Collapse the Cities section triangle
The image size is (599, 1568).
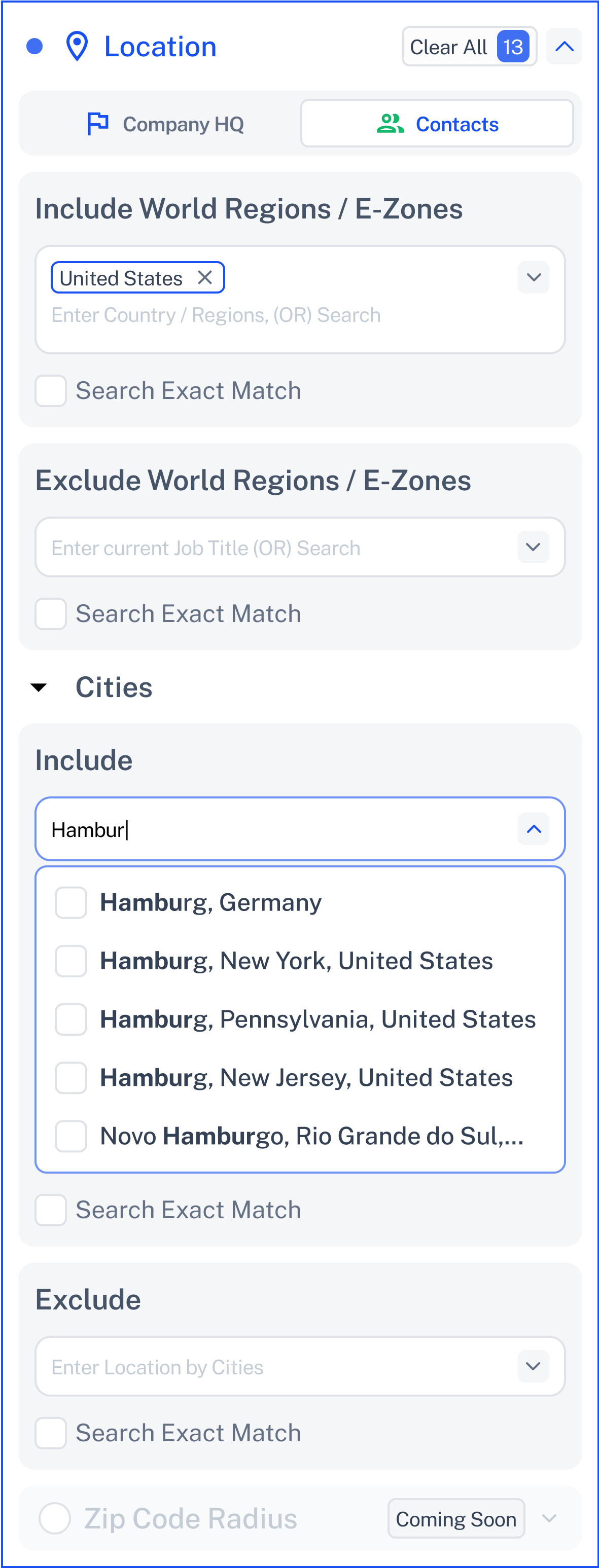(39, 687)
